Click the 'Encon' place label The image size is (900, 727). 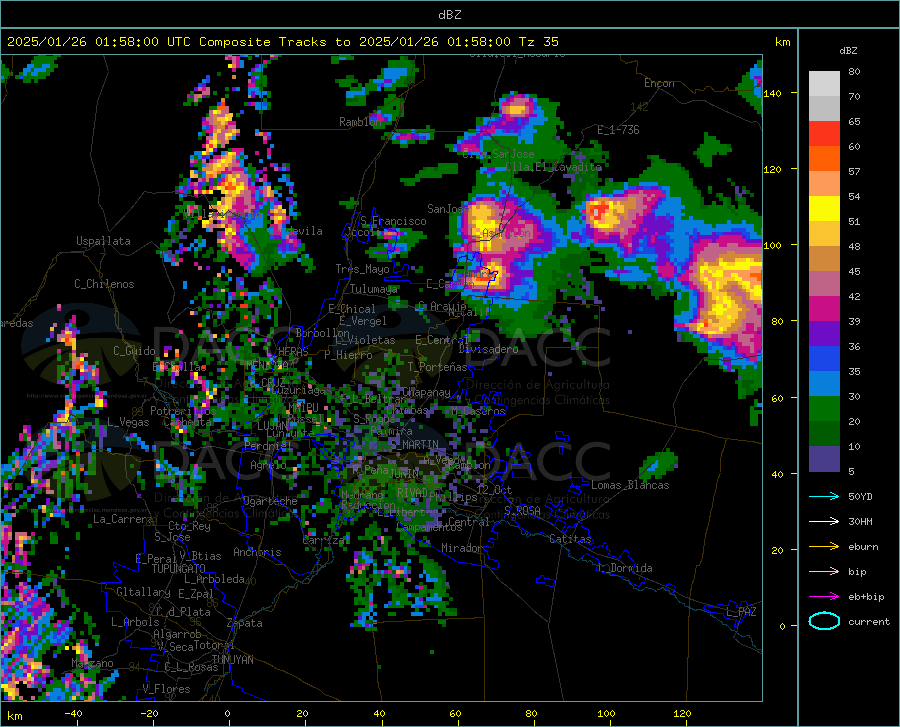[659, 83]
